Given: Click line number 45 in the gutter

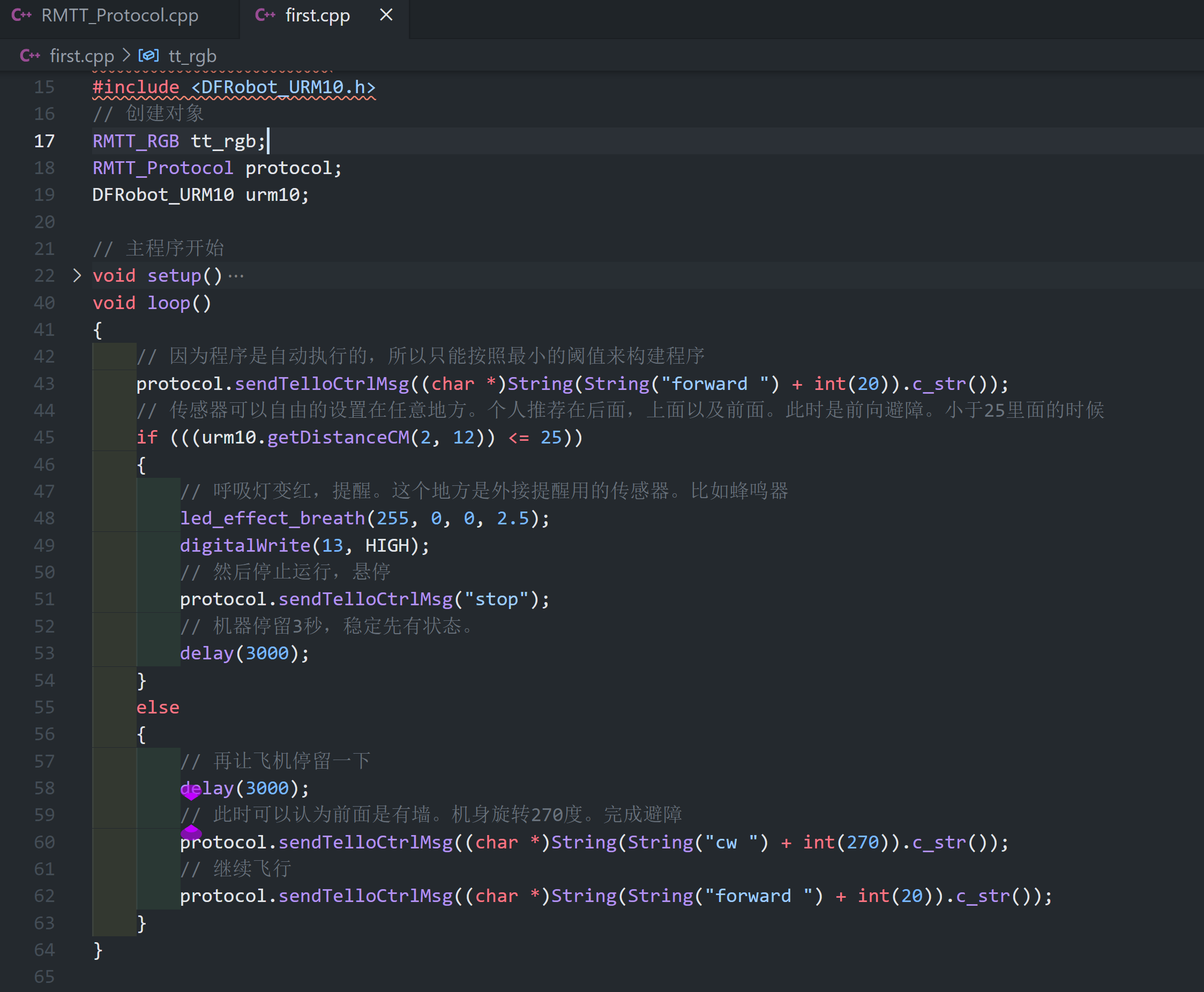Looking at the screenshot, I should click(44, 438).
